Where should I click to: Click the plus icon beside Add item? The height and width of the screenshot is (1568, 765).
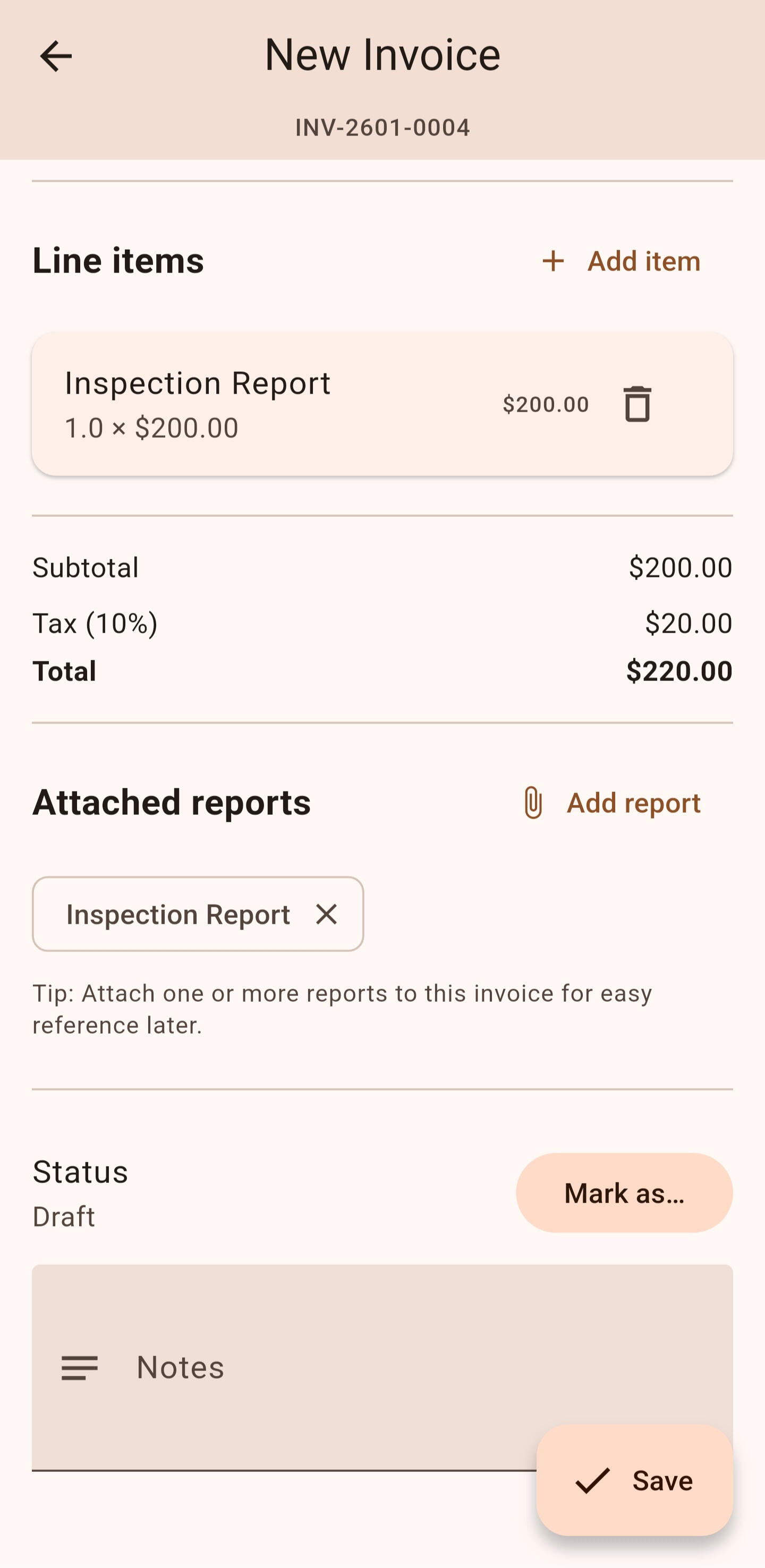(553, 261)
